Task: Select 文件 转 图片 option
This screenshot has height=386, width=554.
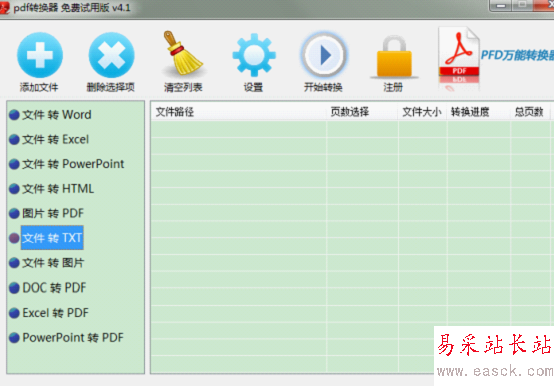Action: [53, 263]
